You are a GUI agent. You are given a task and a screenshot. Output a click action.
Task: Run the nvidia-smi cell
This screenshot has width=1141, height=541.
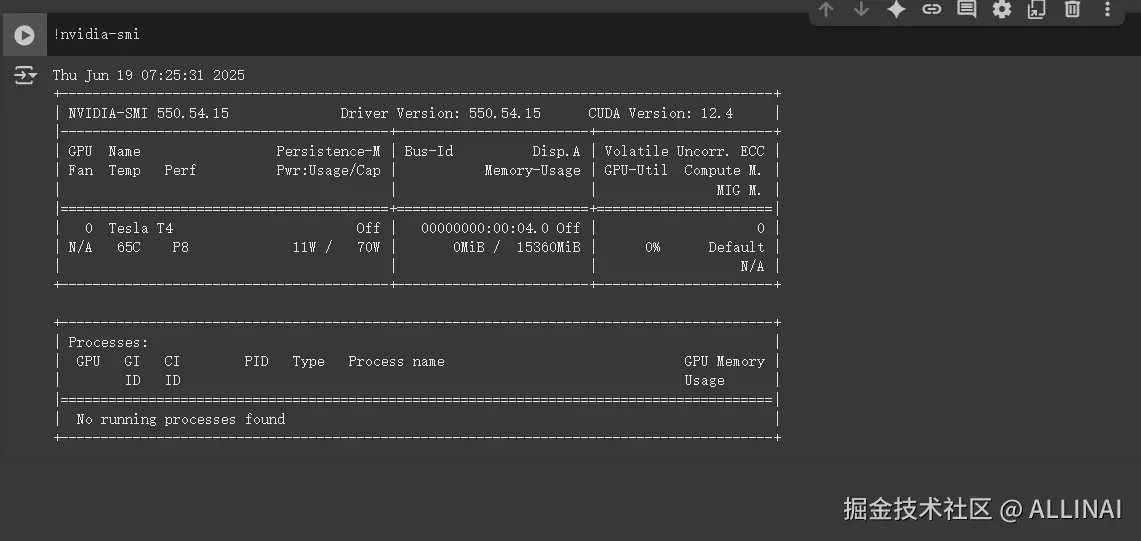coord(24,35)
